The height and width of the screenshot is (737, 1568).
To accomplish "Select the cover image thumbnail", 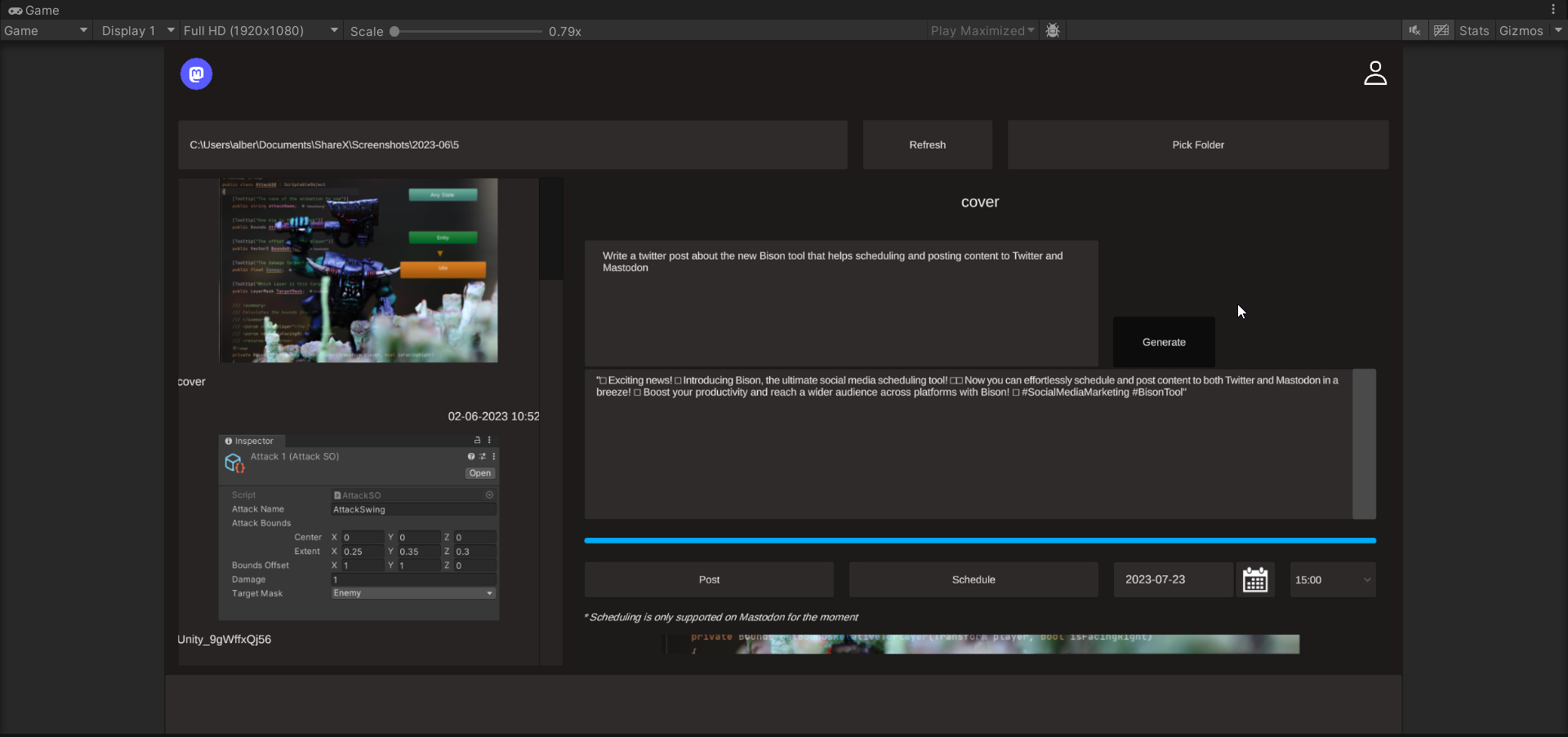I will click(359, 270).
